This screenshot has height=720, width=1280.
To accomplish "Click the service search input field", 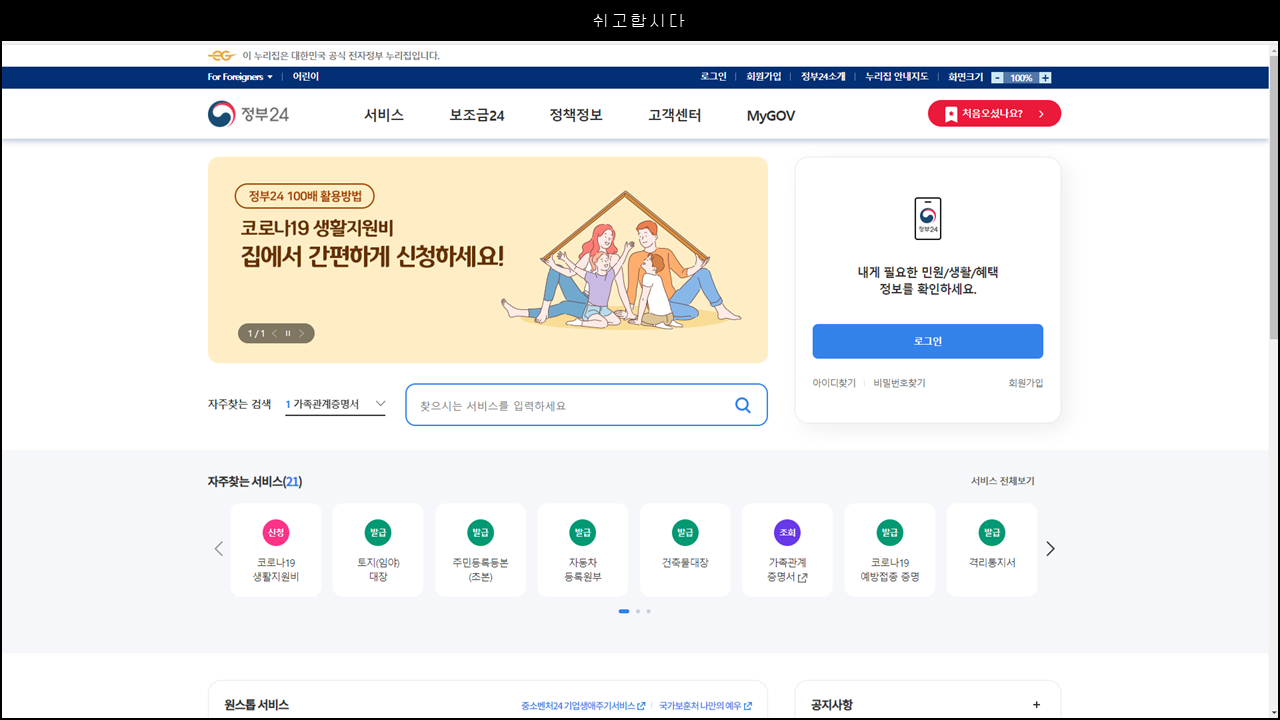I will [x=586, y=405].
